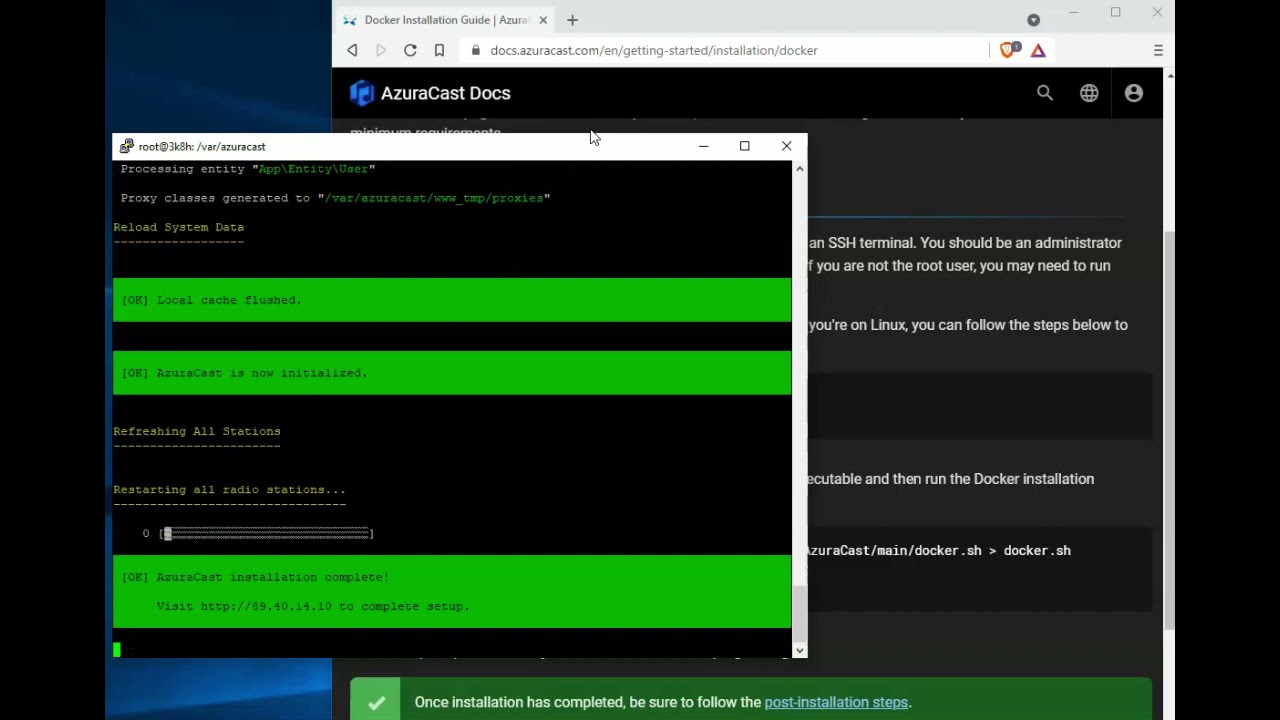Maximize the browser window
Screen dimensions: 1280x720
pos(1115,13)
